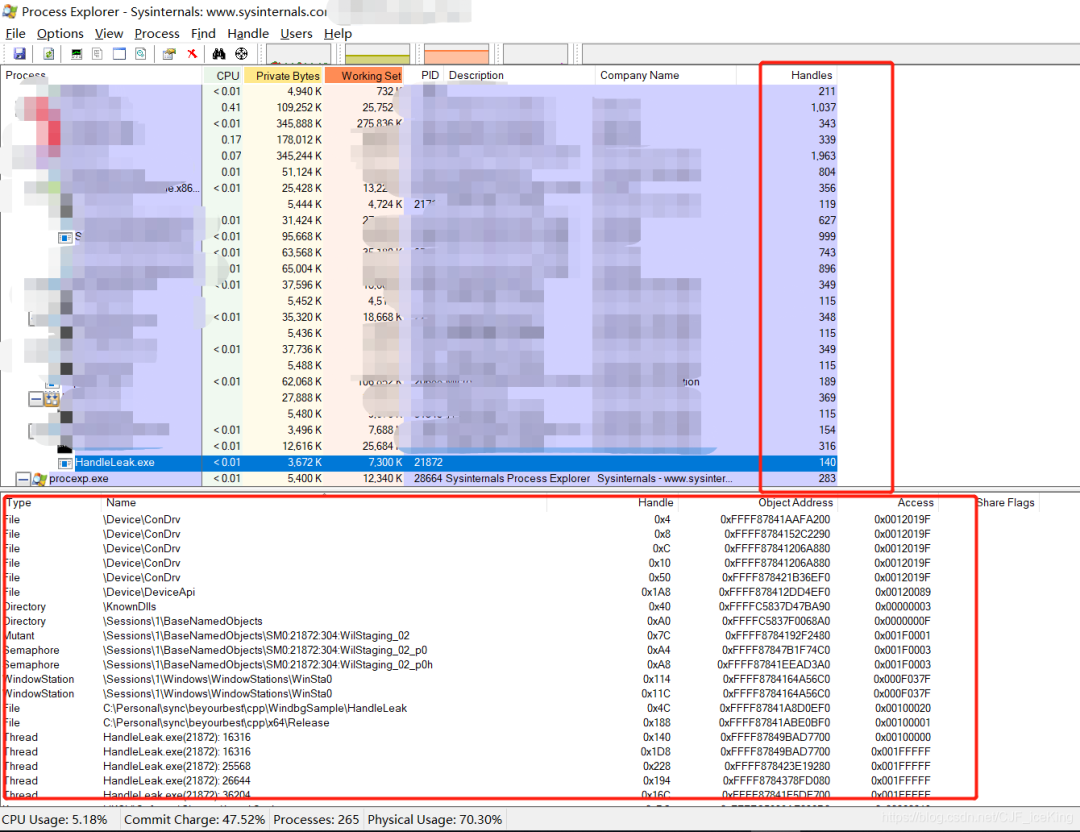The width and height of the screenshot is (1080, 832).
Task: Open the CPU usage mini graph
Action: 298,54
